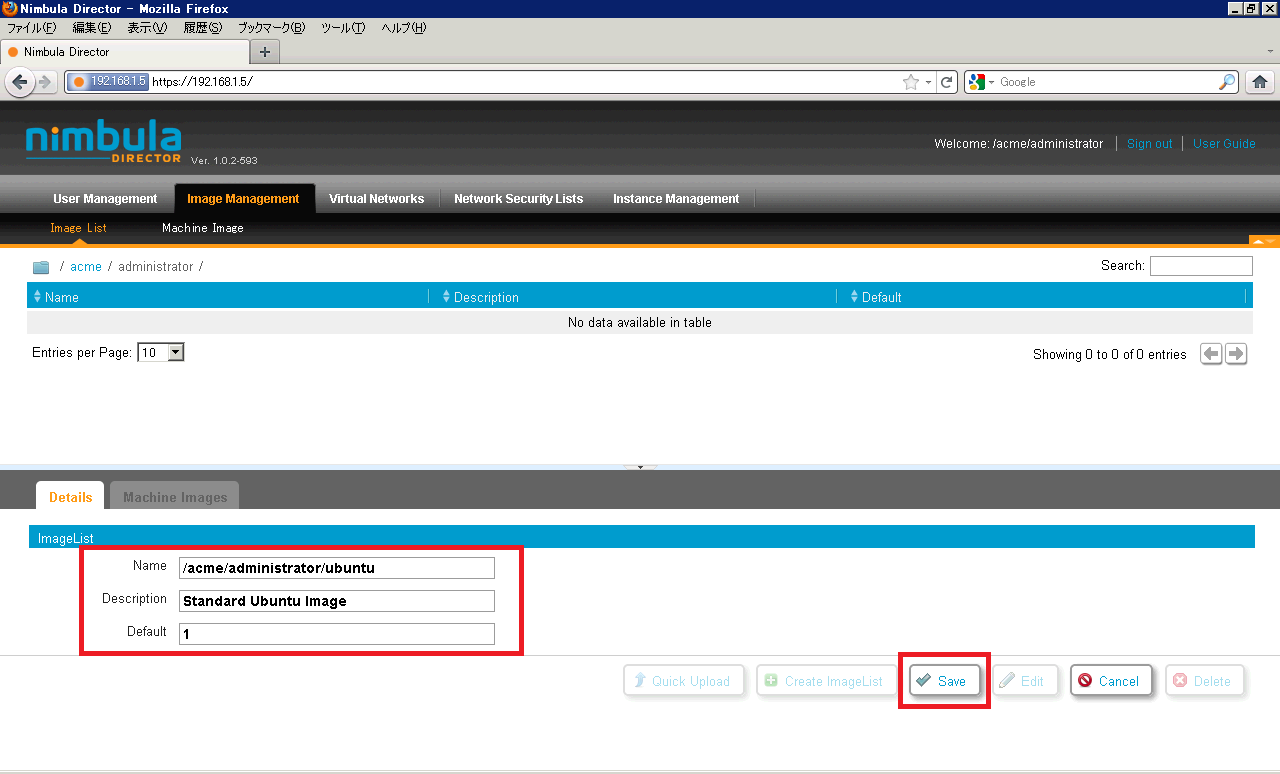
Task: Toggle the details pane splitter handle
Action: (x=640, y=467)
